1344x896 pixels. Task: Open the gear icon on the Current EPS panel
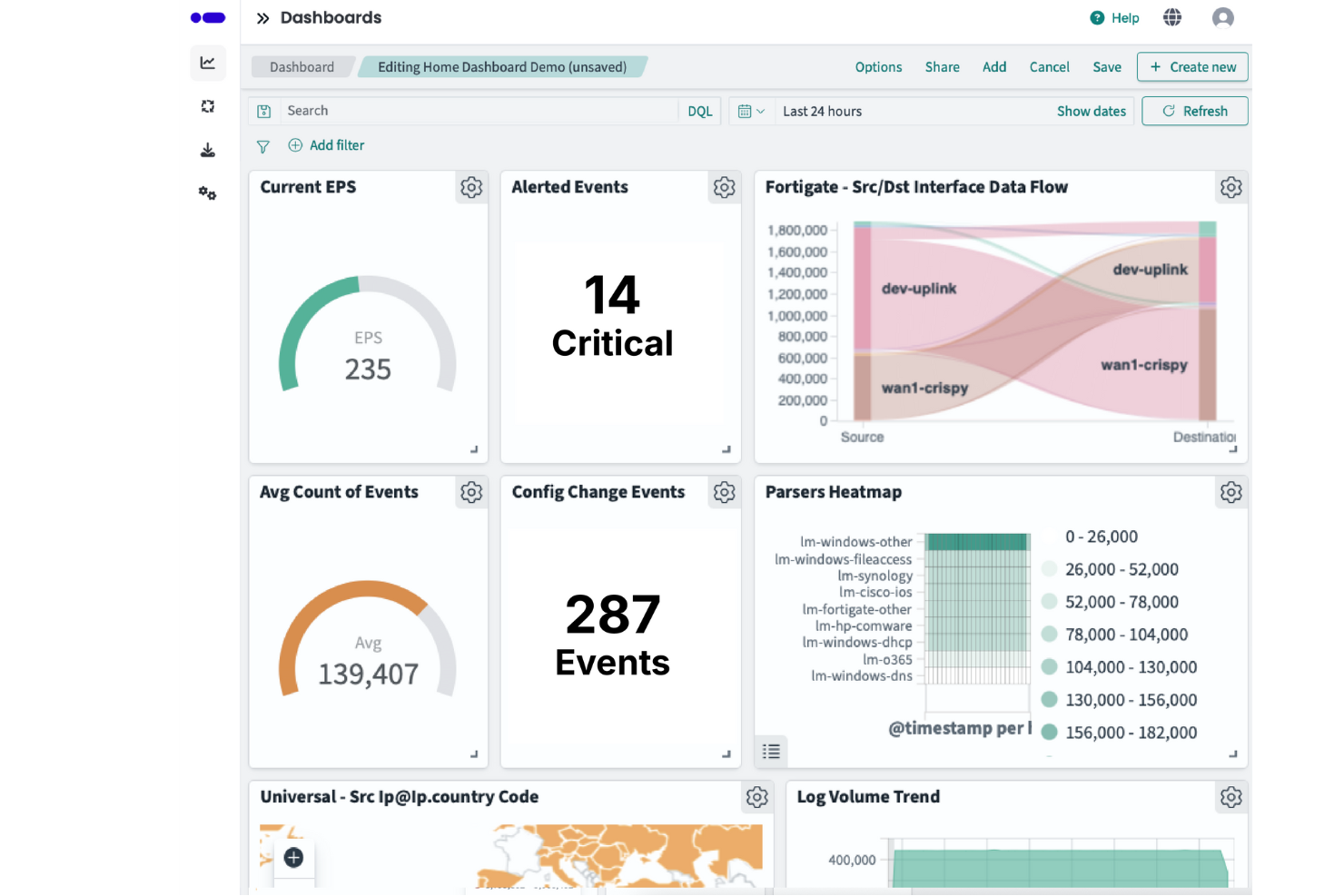[x=471, y=187]
